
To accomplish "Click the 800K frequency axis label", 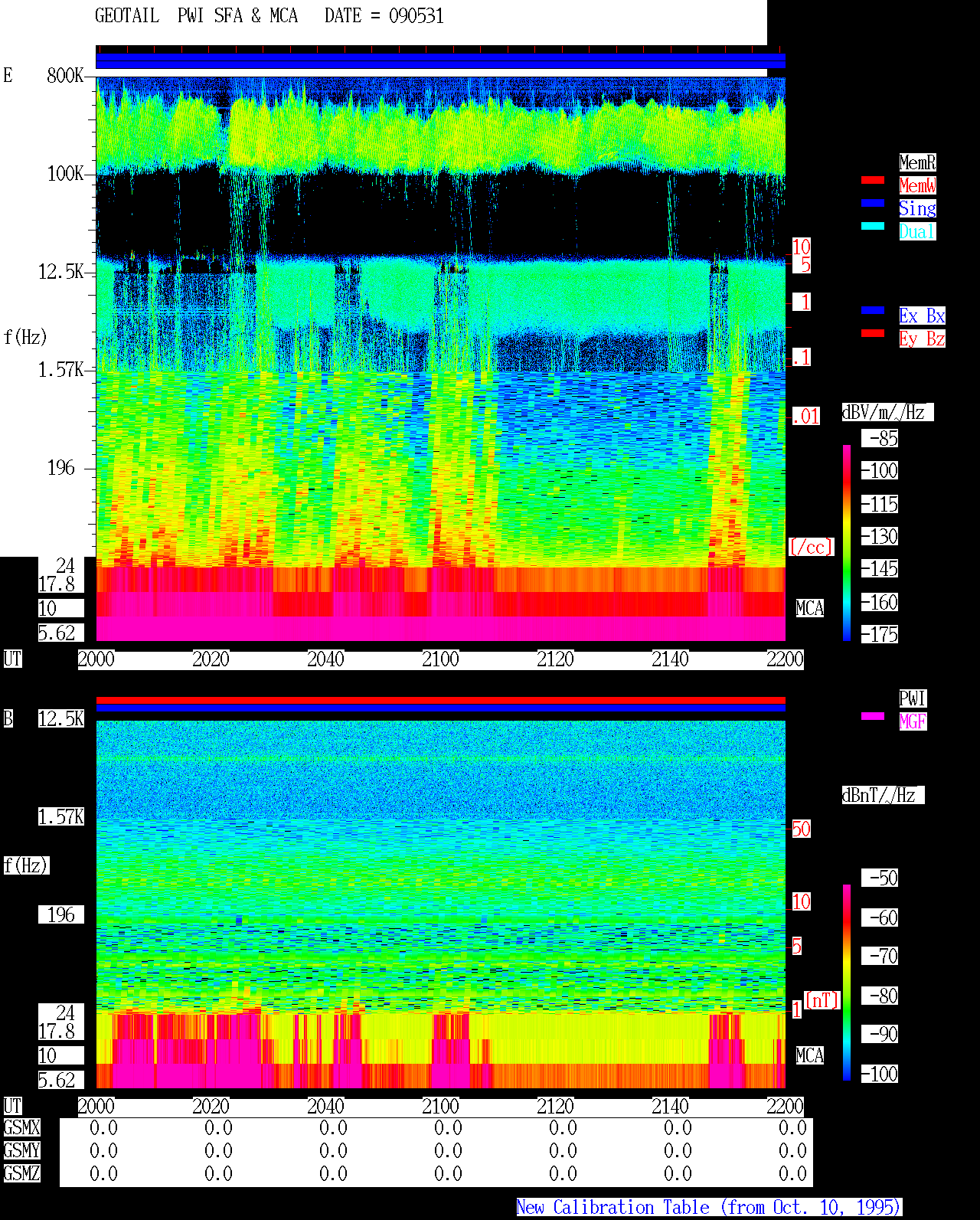I will point(65,76).
